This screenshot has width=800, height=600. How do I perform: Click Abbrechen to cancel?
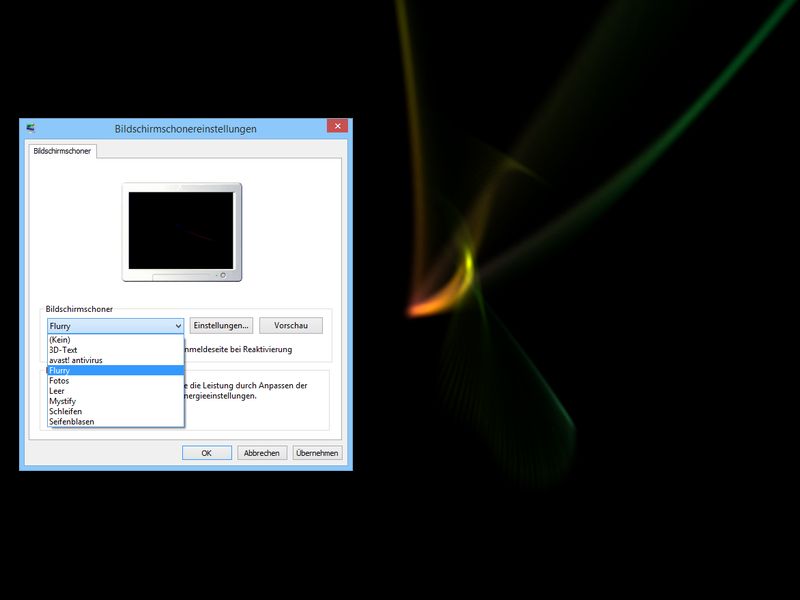click(262, 453)
